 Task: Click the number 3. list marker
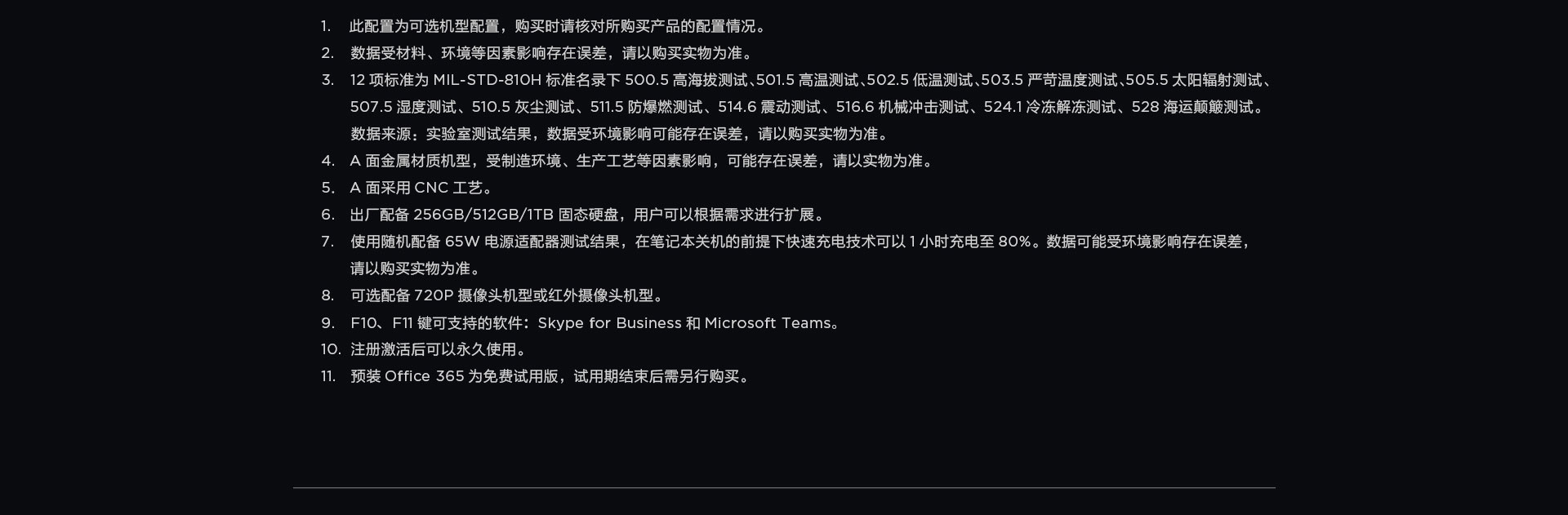[x=327, y=80]
